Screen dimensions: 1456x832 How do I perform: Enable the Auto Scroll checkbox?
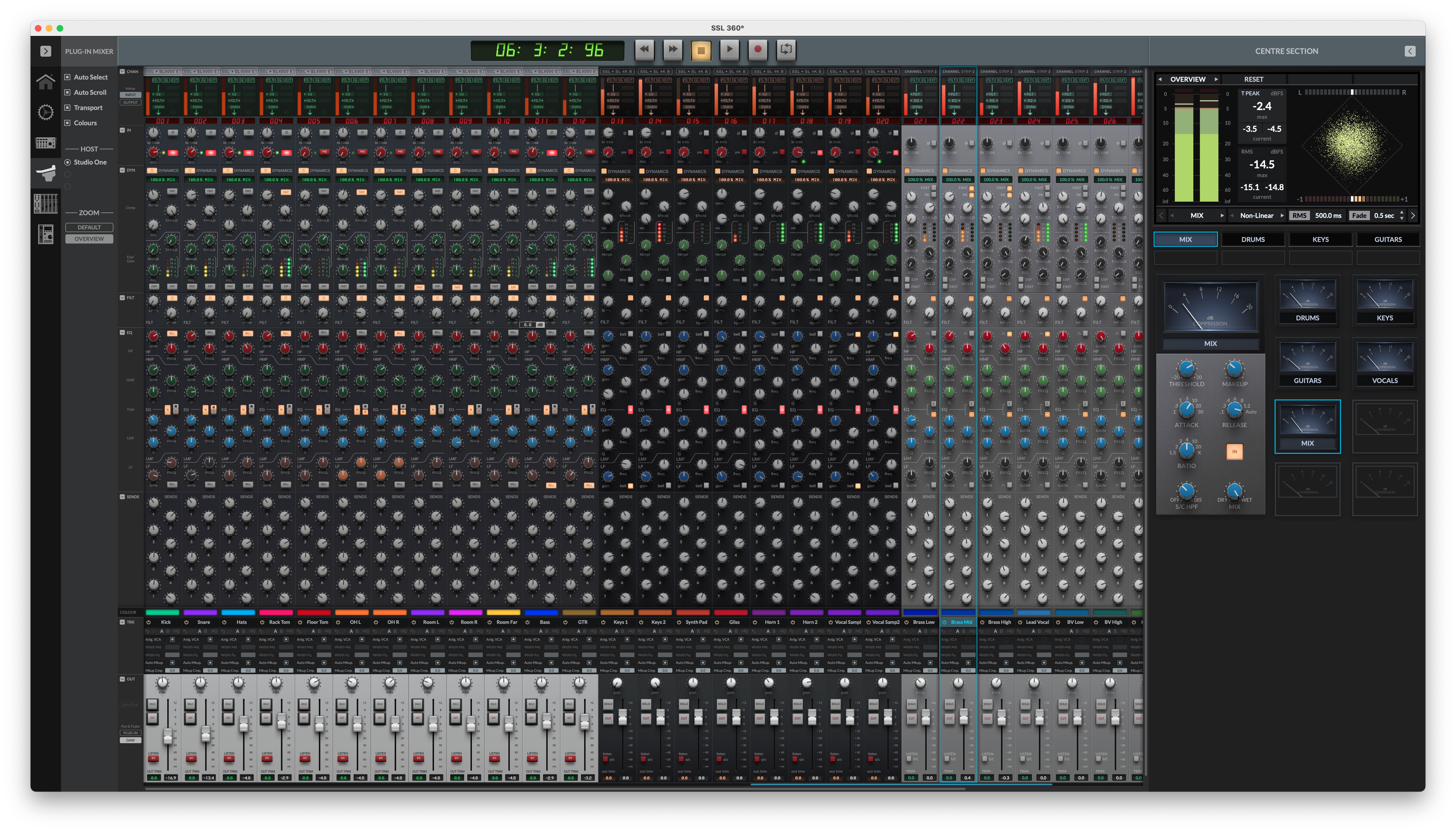[x=67, y=92]
